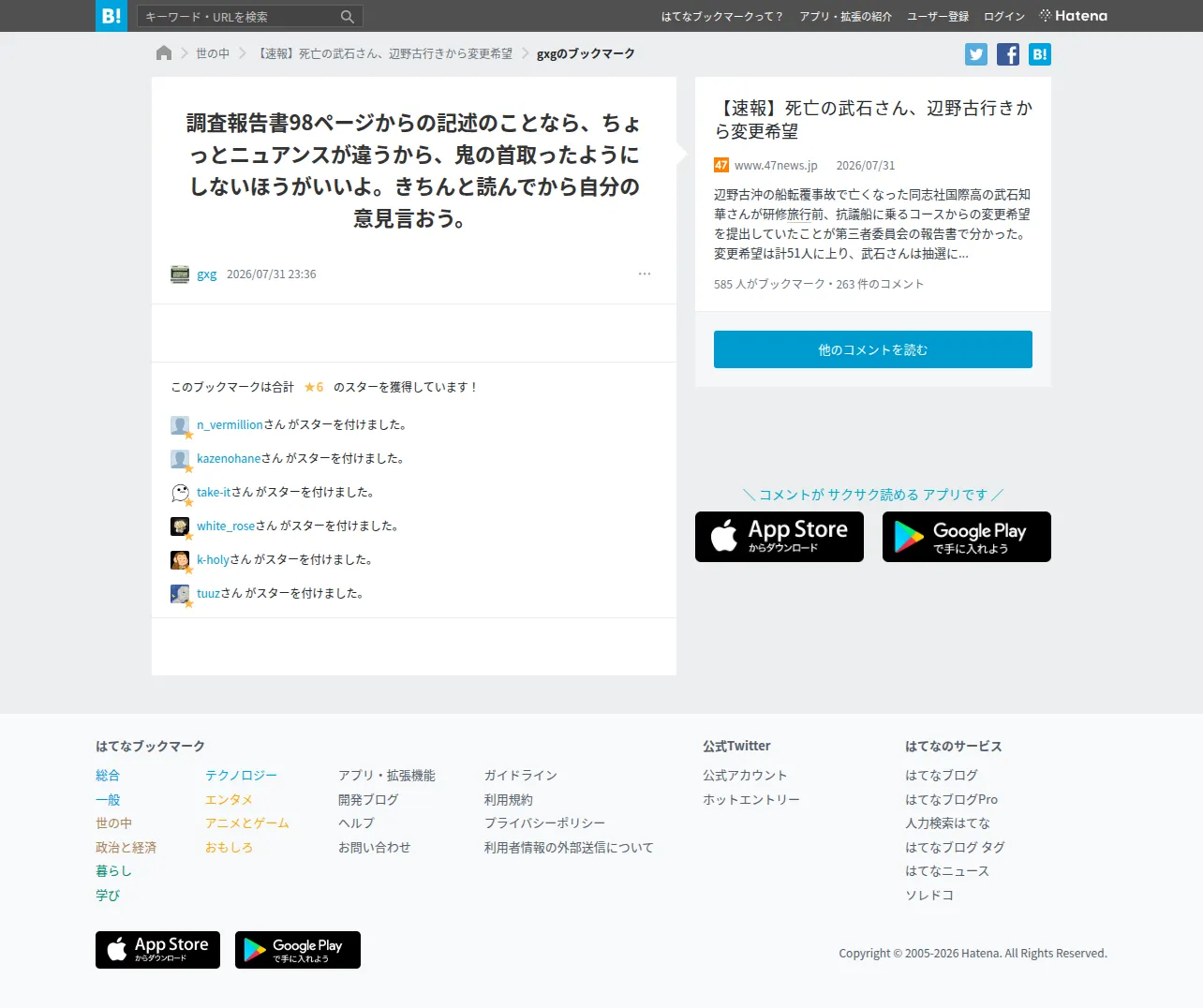The image size is (1203, 1008).
Task: Click the 47news site favicon
Action: 721,165
